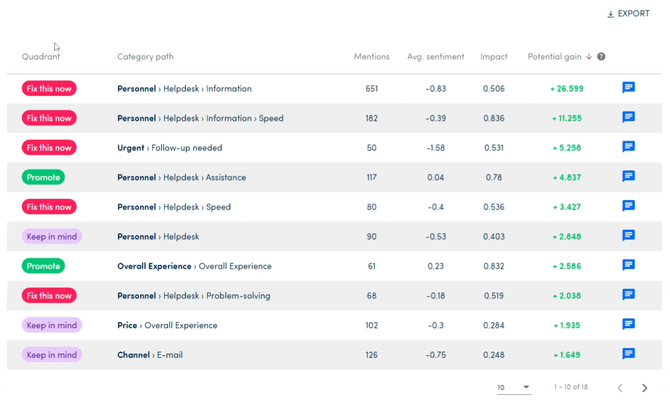Click the Category path column header
The image size is (670, 409).
point(145,57)
